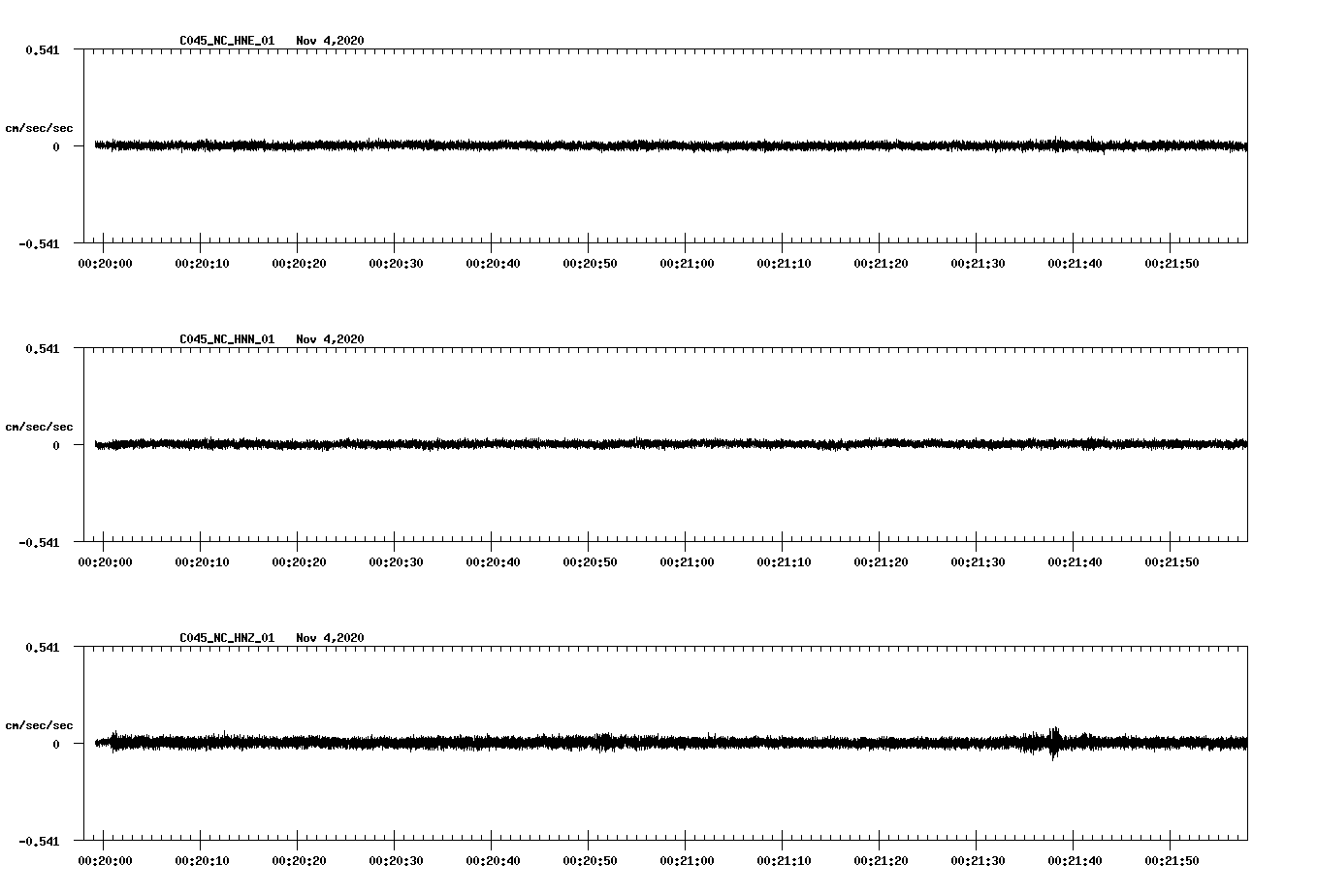The height and width of the screenshot is (896, 1317).
Task: Click the 00:21:50 tick label on bottom axis
Action: pos(1172,859)
